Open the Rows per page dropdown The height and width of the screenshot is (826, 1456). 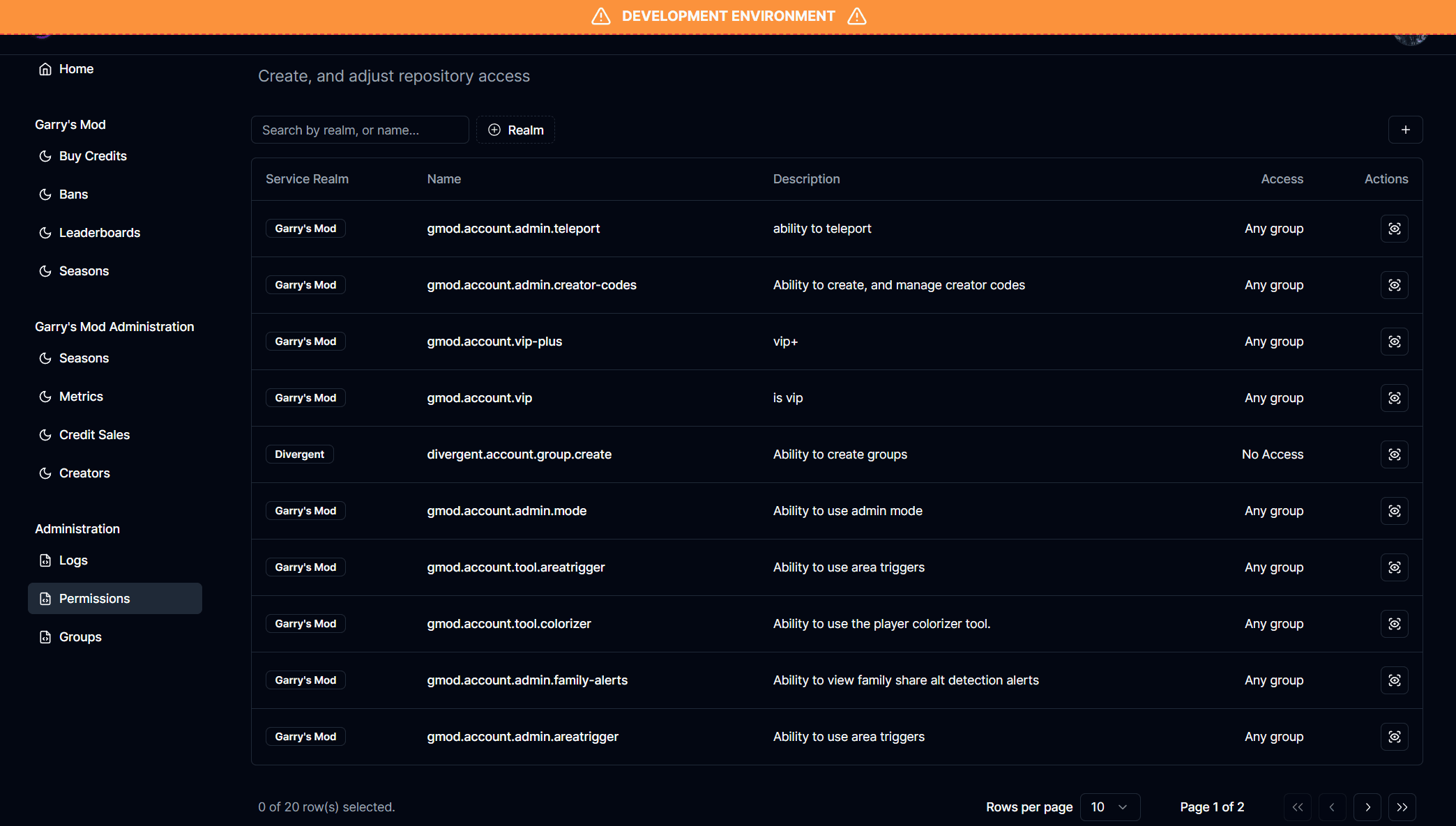click(1109, 806)
